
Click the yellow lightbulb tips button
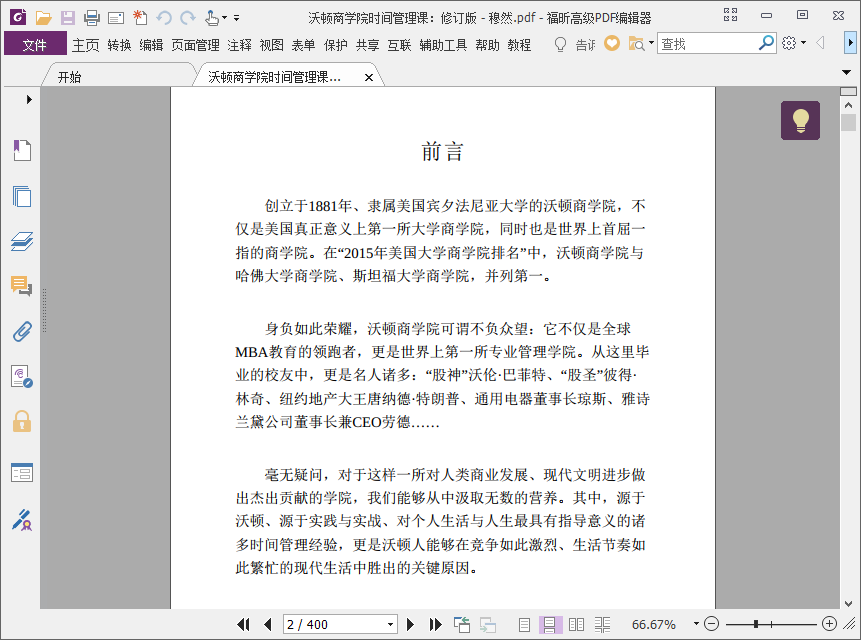(x=801, y=120)
